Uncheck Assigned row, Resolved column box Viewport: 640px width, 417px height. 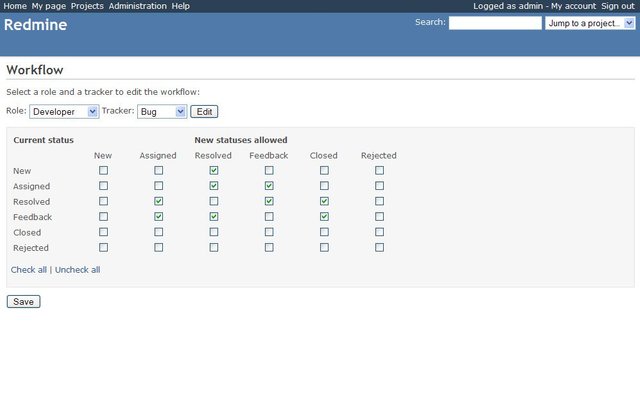coord(213,186)
